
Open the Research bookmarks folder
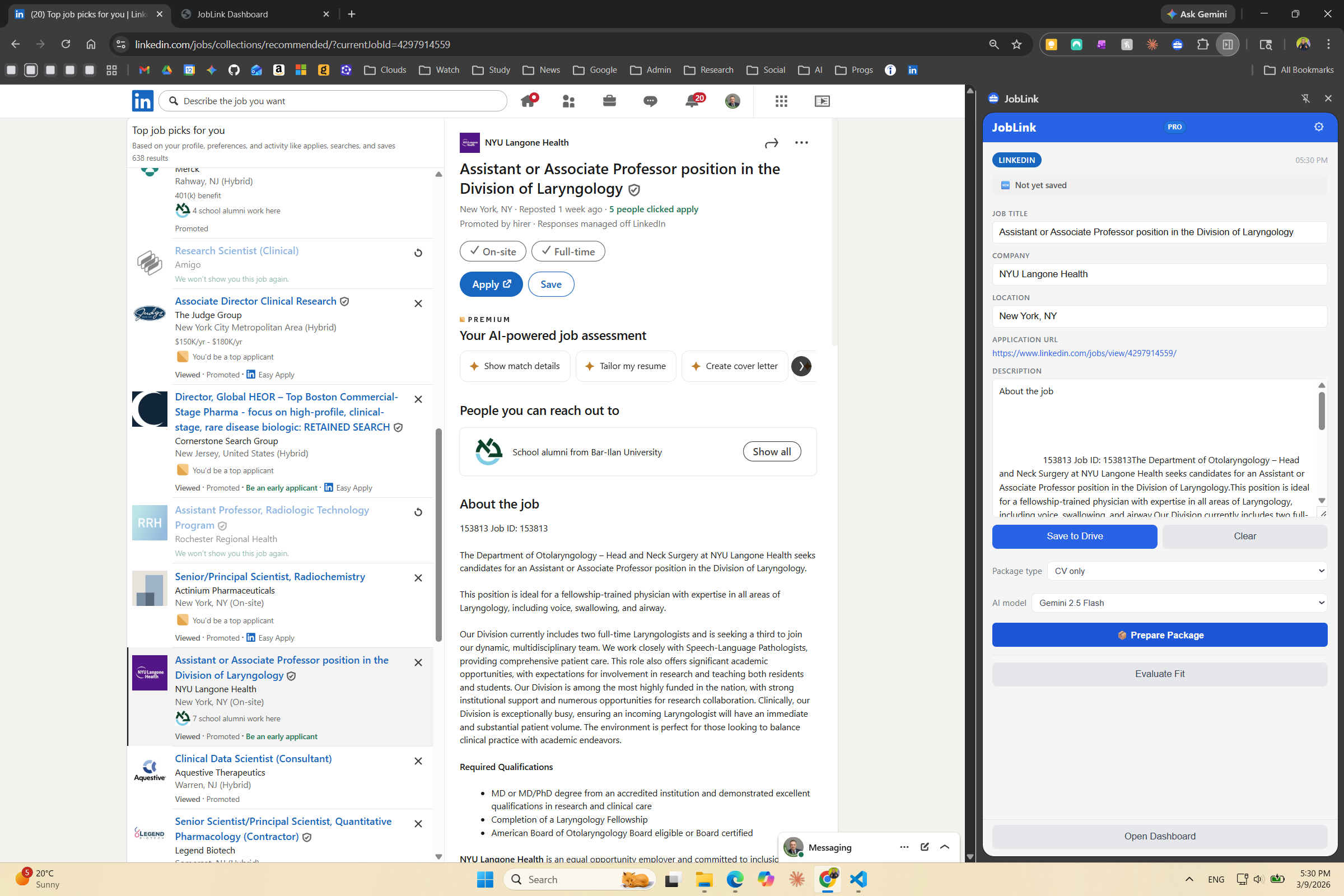[708, 69]
